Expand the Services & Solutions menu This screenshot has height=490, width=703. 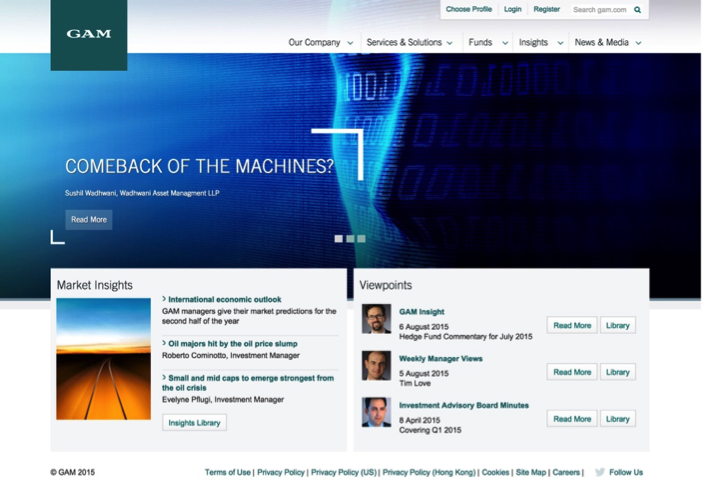(x=409, y=43)
